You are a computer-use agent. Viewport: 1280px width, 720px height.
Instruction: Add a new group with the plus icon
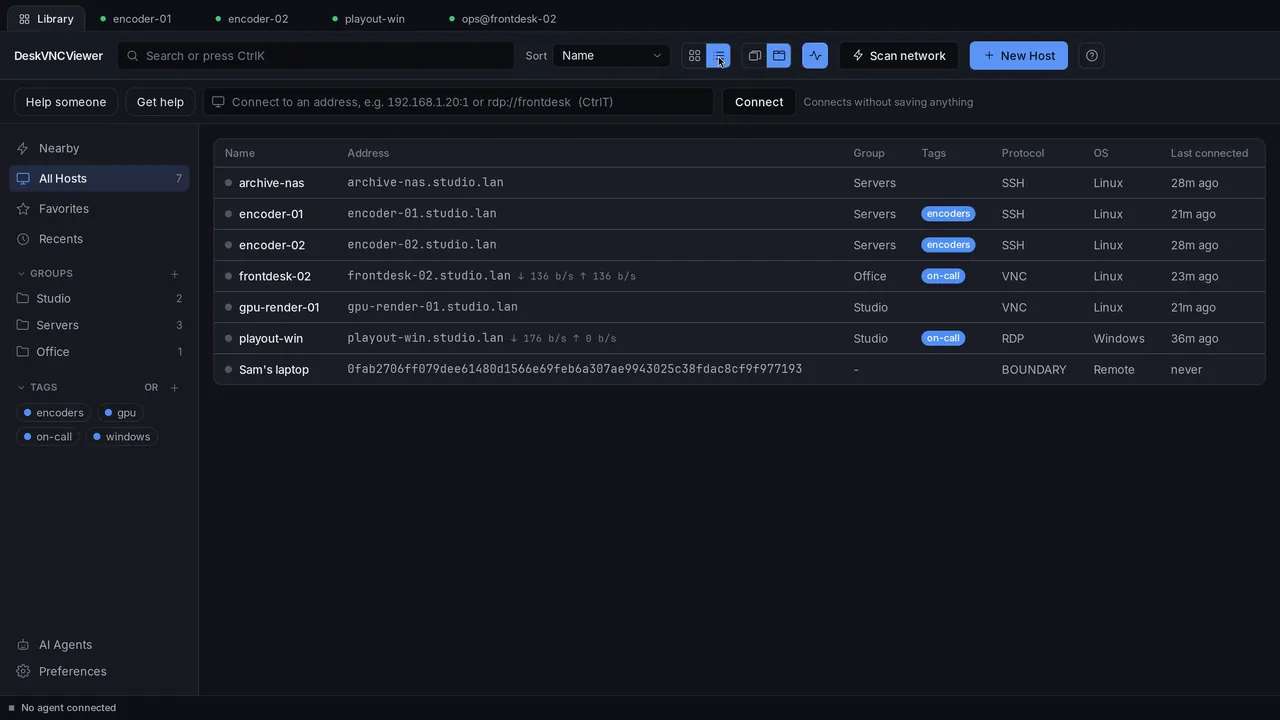click(174, 274)
